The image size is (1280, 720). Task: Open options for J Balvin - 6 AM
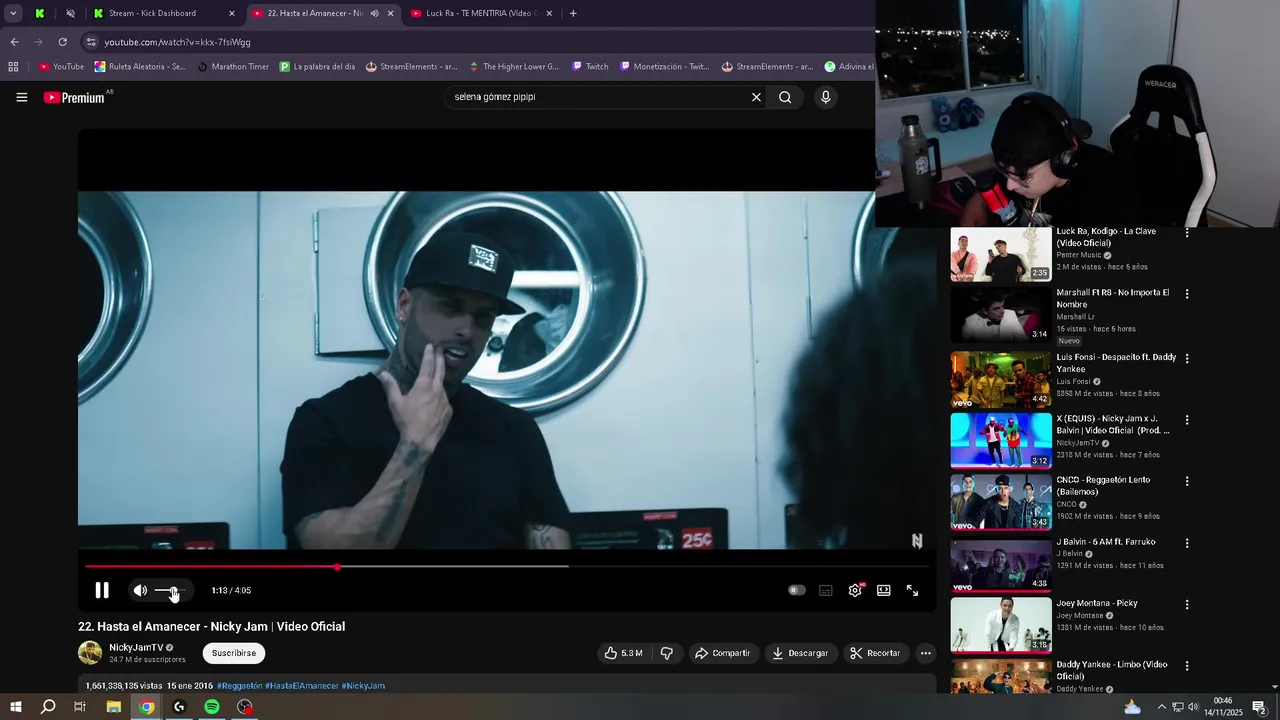click(1187, 543)
